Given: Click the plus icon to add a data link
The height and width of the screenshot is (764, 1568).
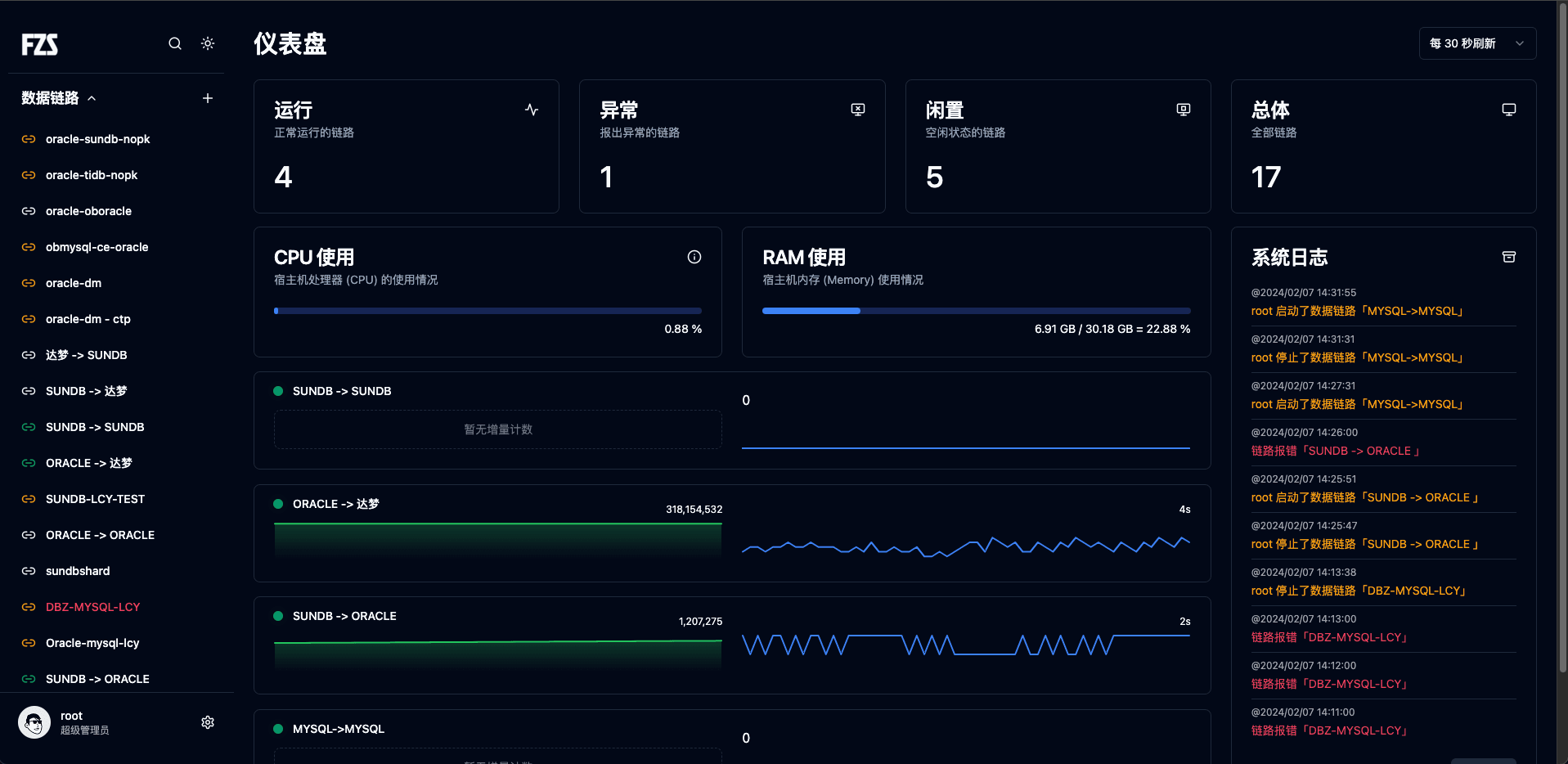Looking at the screenshot, I should pos(207,97).
